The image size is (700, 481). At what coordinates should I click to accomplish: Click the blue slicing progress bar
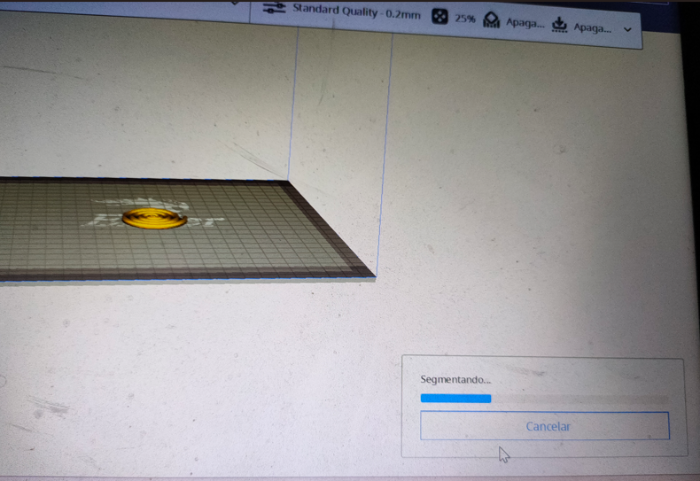point(455,398)
